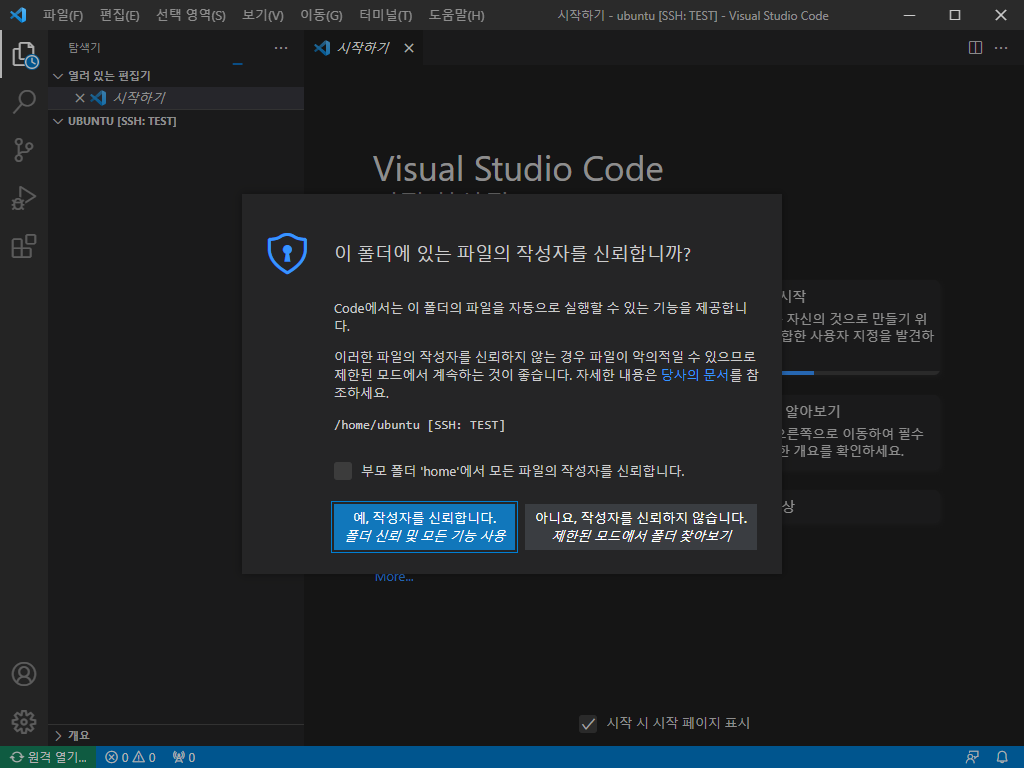Open the 보기(V) menu
The image size is (1024, 768).
263,15
